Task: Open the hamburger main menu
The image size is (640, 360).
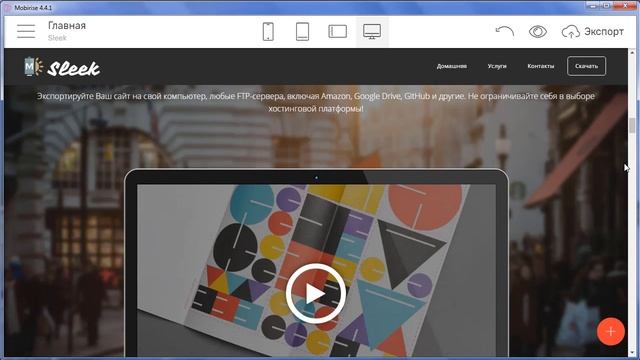Action: (26, 31)
